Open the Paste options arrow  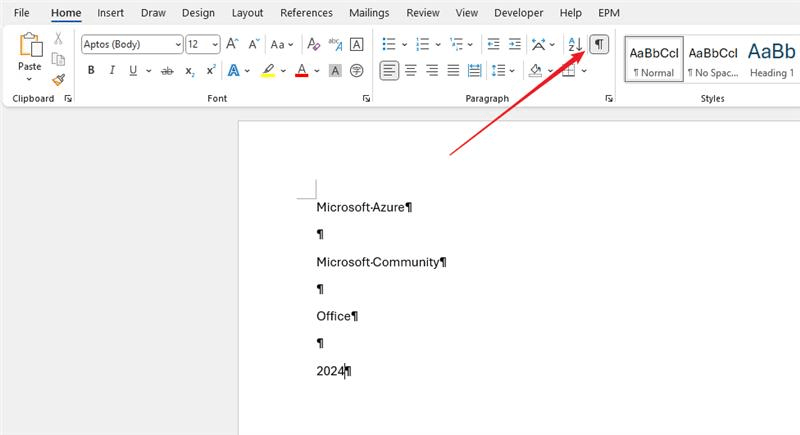pos(29,79)
